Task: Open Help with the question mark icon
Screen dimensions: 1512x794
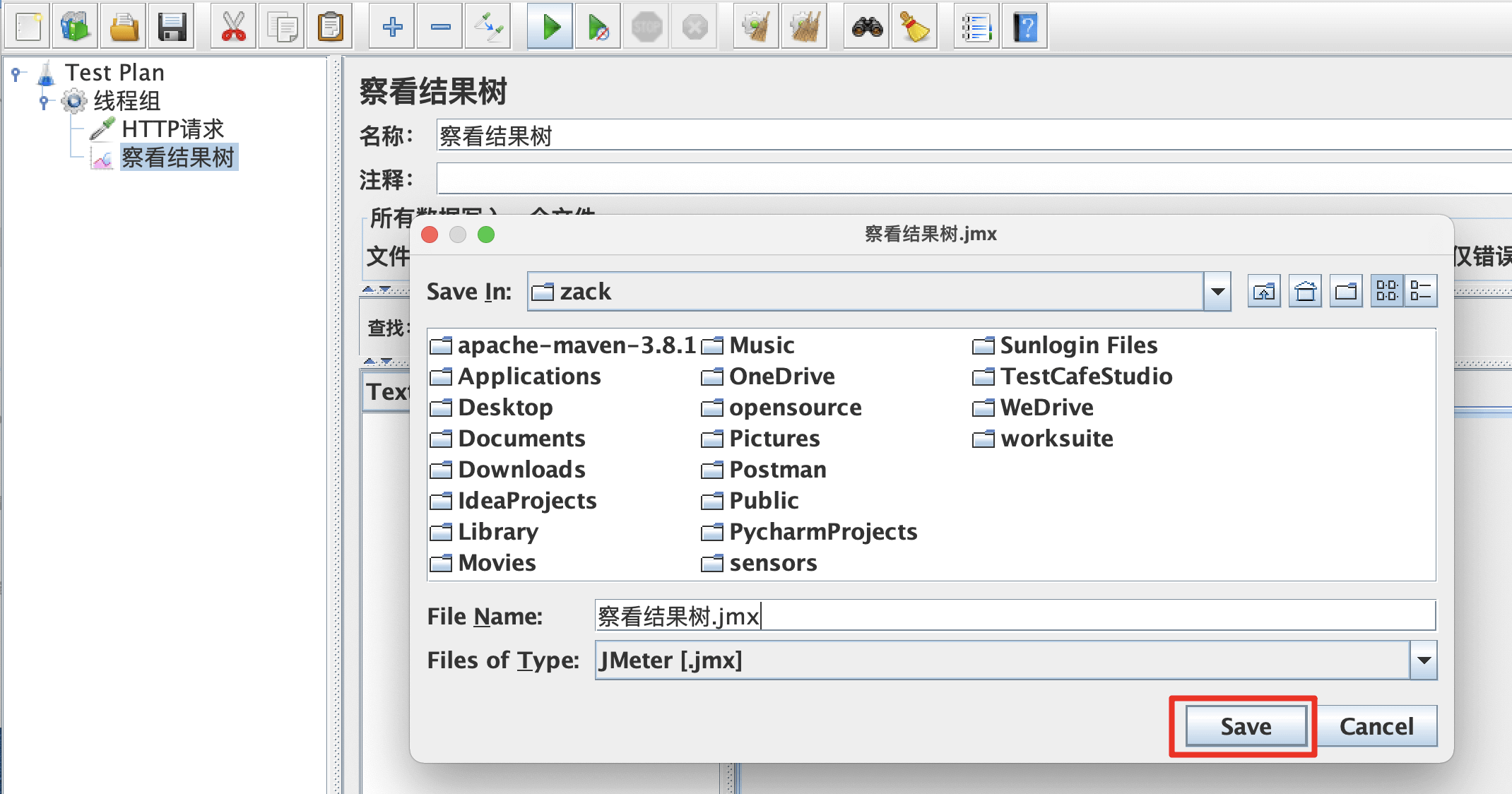Action: coord(1024,28)
